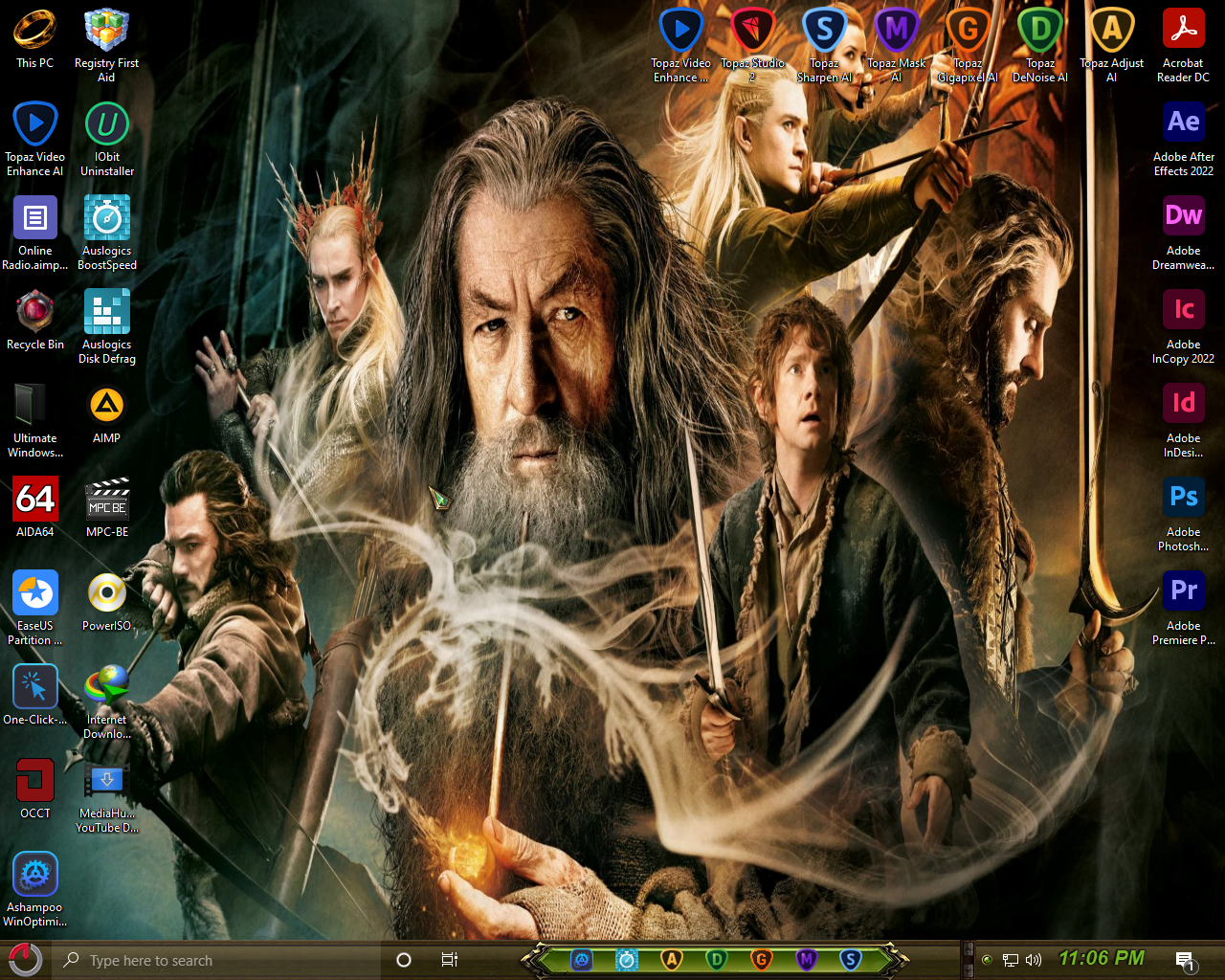The width and height of the screenshot is (1225, 980).
Task: Launch Adobe Premiere Pro icon
Action: click(x=1183, y=608)
